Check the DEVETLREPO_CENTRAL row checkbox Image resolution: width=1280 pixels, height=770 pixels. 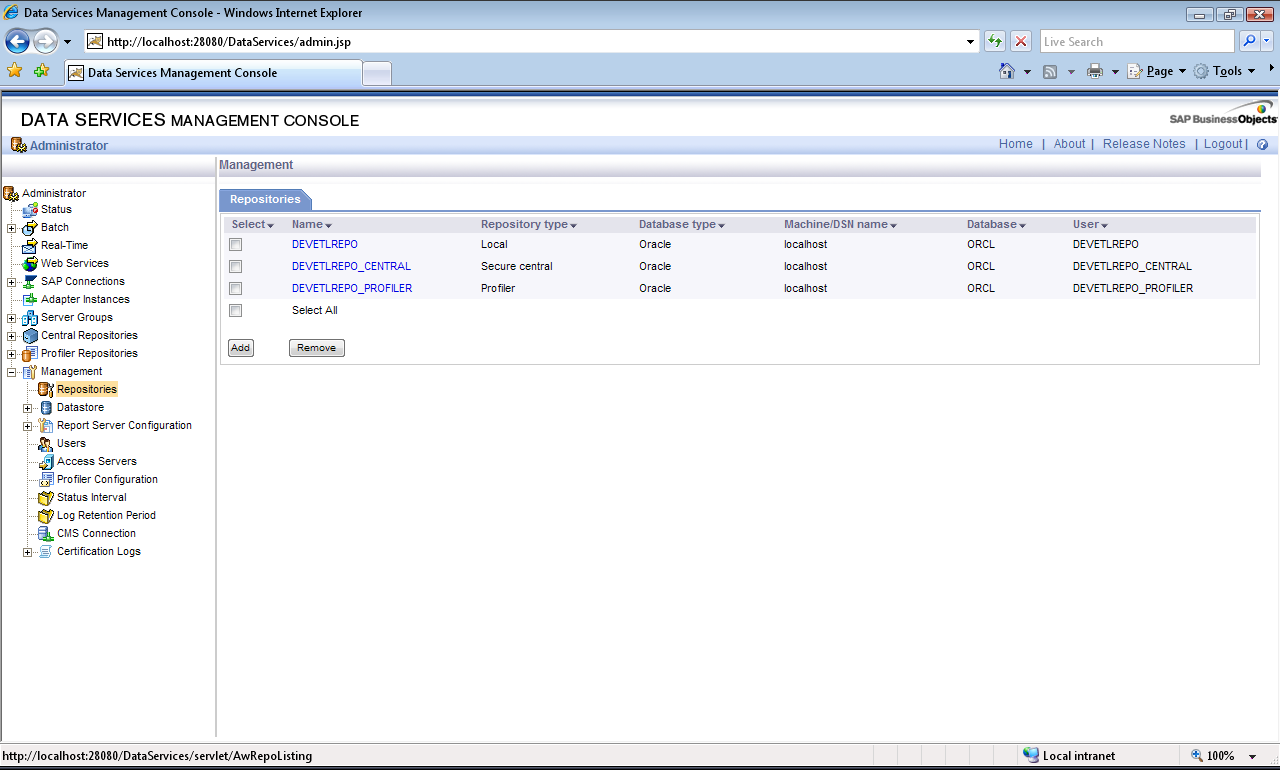pos(236,267)
